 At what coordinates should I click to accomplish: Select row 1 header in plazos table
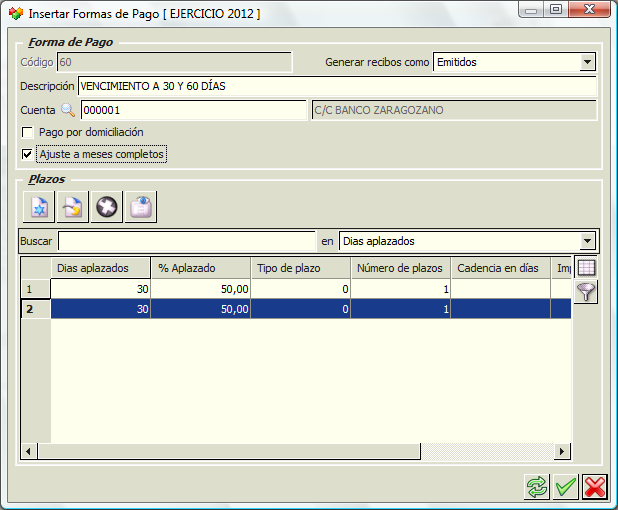[x=36, y=289]
